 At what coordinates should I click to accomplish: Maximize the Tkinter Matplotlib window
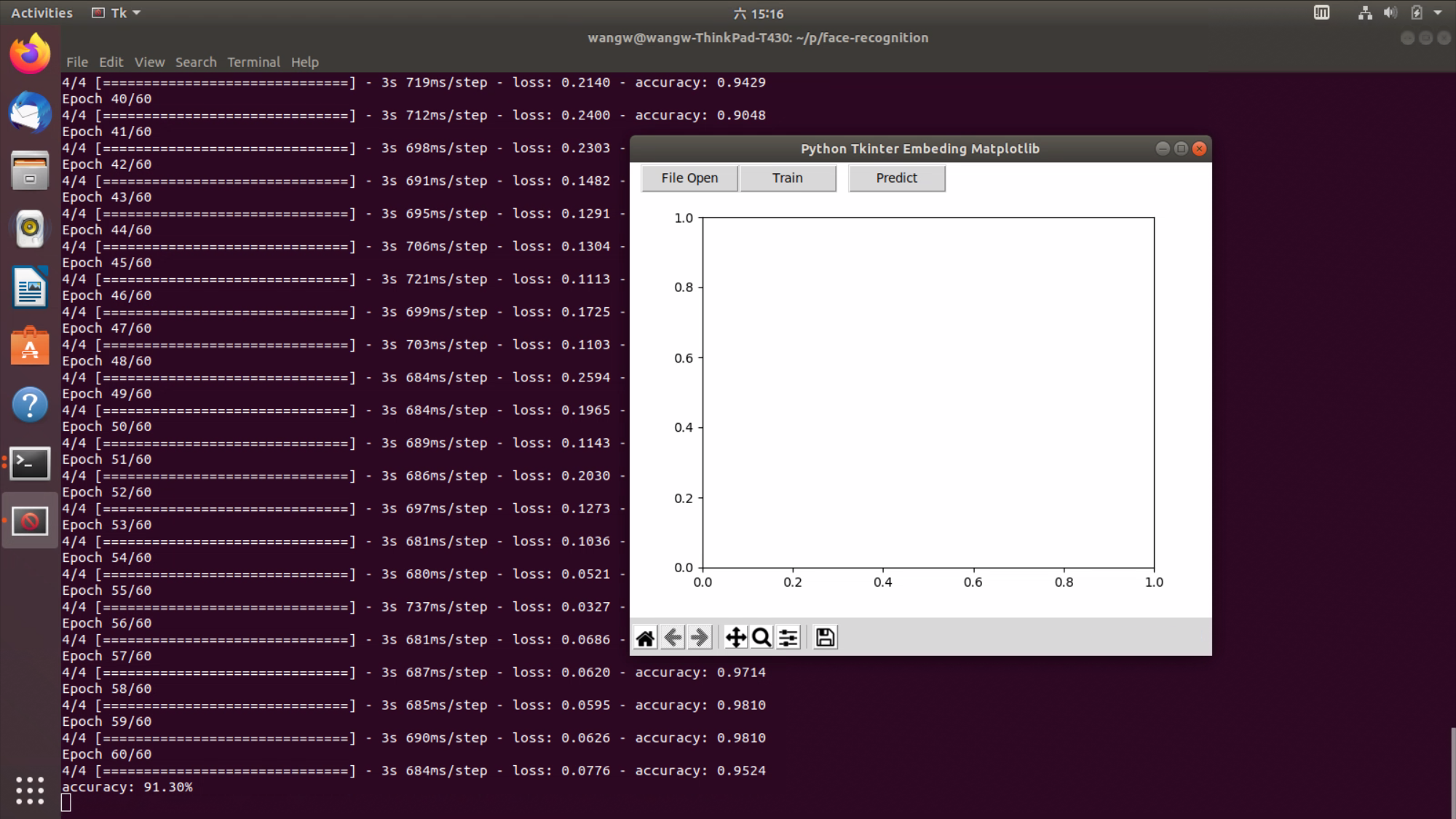(1181, 149)
